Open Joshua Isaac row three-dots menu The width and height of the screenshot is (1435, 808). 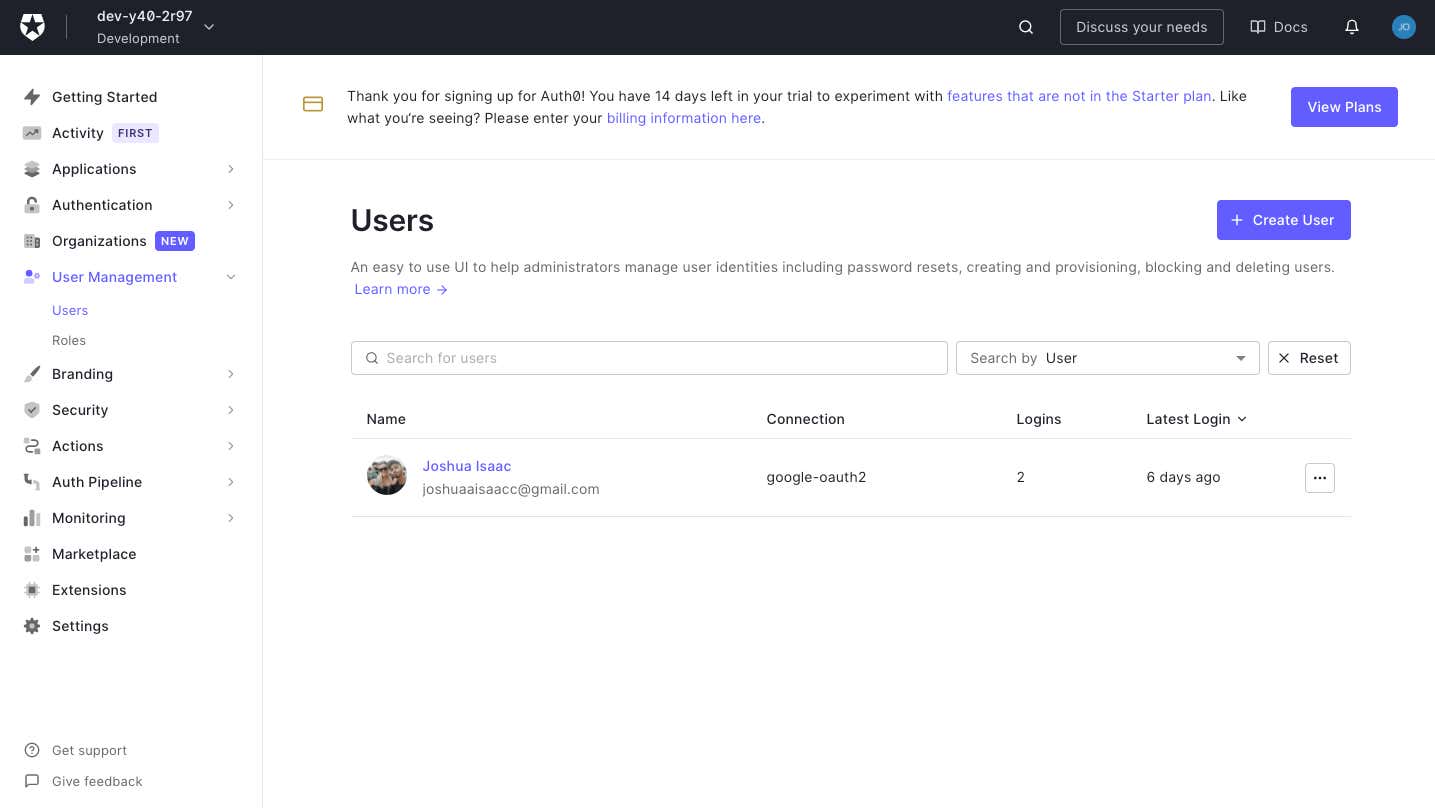[1320, 478]
